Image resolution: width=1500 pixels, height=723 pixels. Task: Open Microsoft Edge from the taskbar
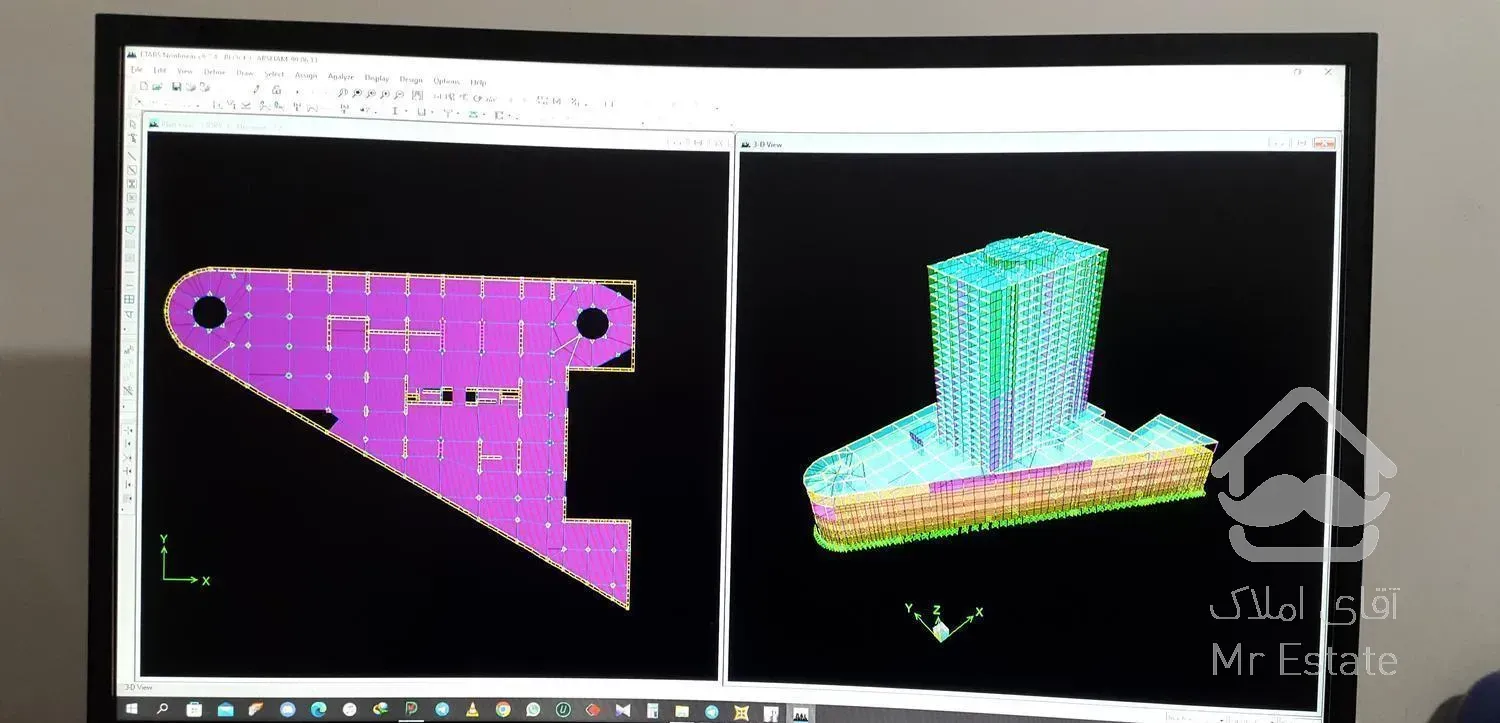tap(318, 709)
